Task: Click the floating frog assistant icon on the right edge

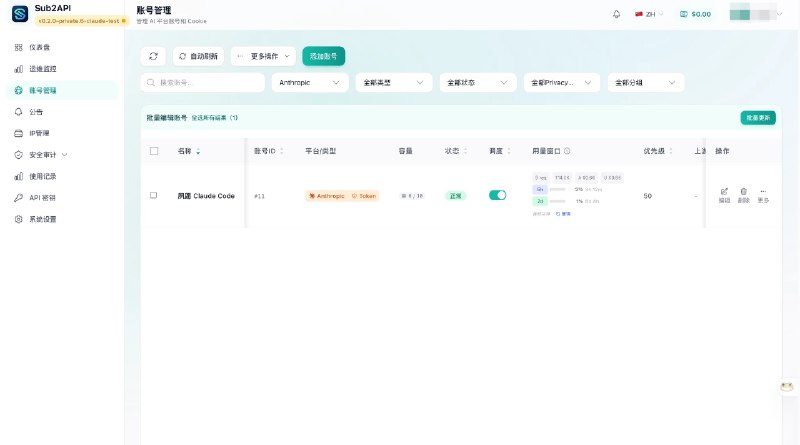Action: point(787,386)
